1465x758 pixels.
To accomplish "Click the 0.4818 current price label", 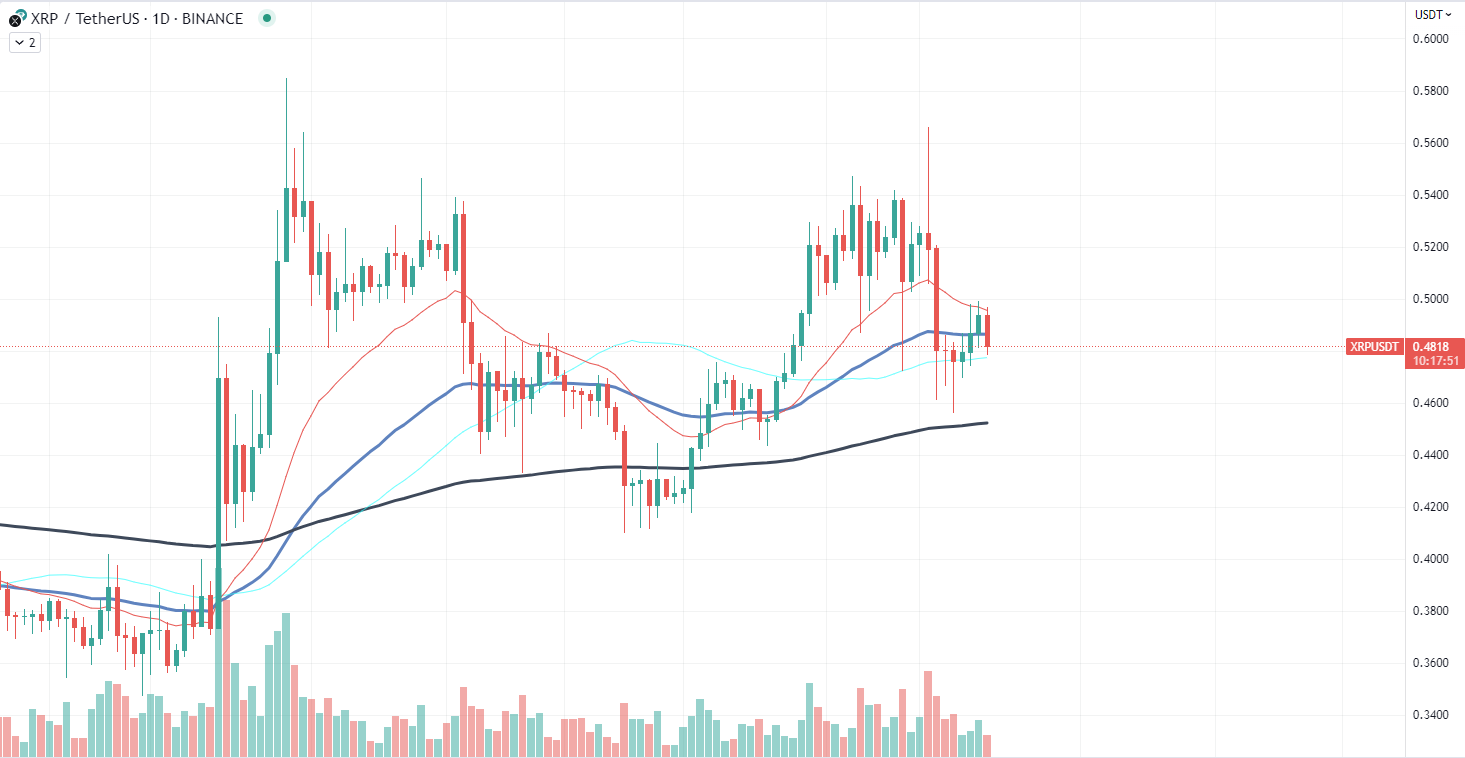I will [1435, 346].
